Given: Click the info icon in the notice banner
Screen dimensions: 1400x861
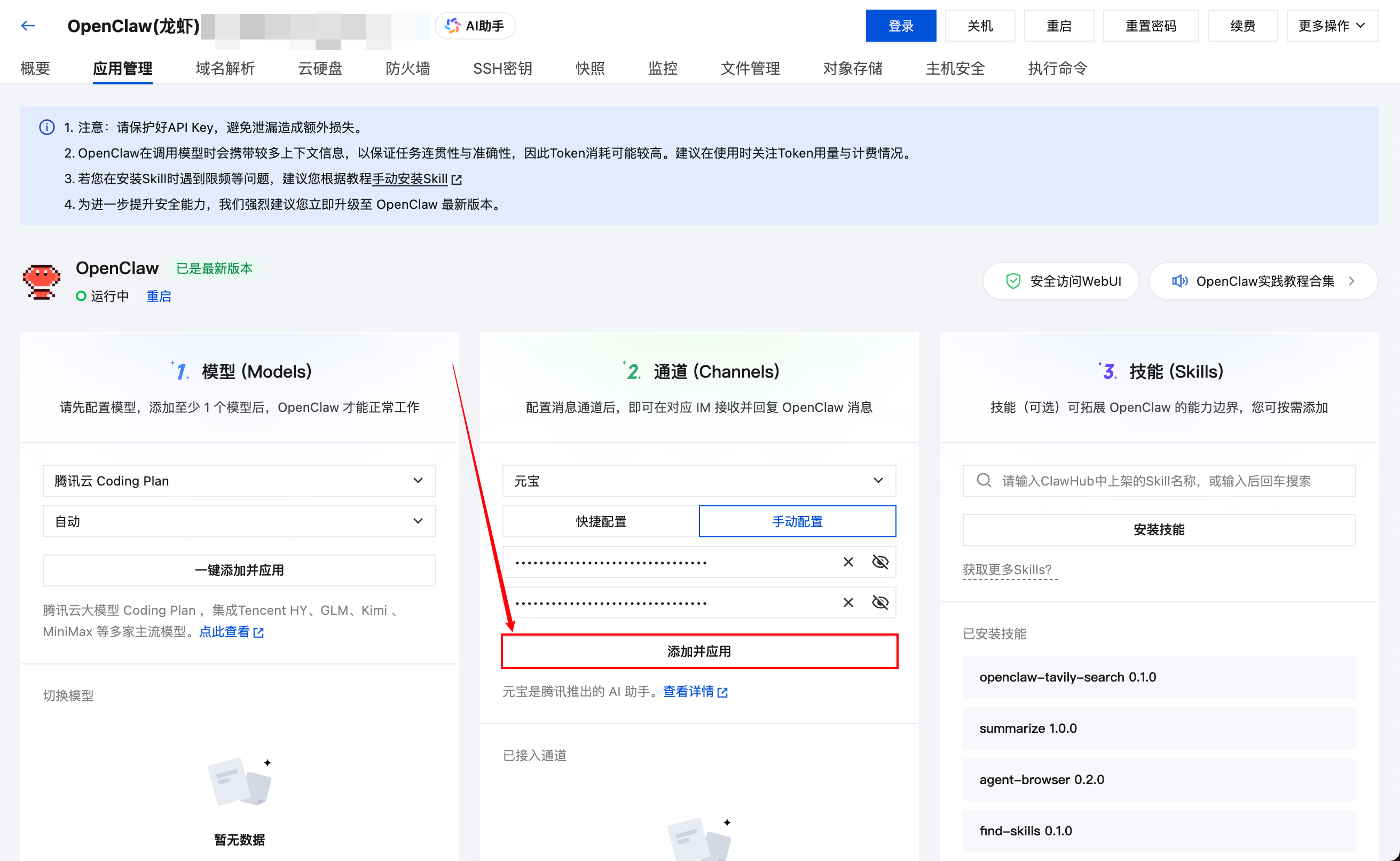Looking at the screenshot, I should (46, 128).
